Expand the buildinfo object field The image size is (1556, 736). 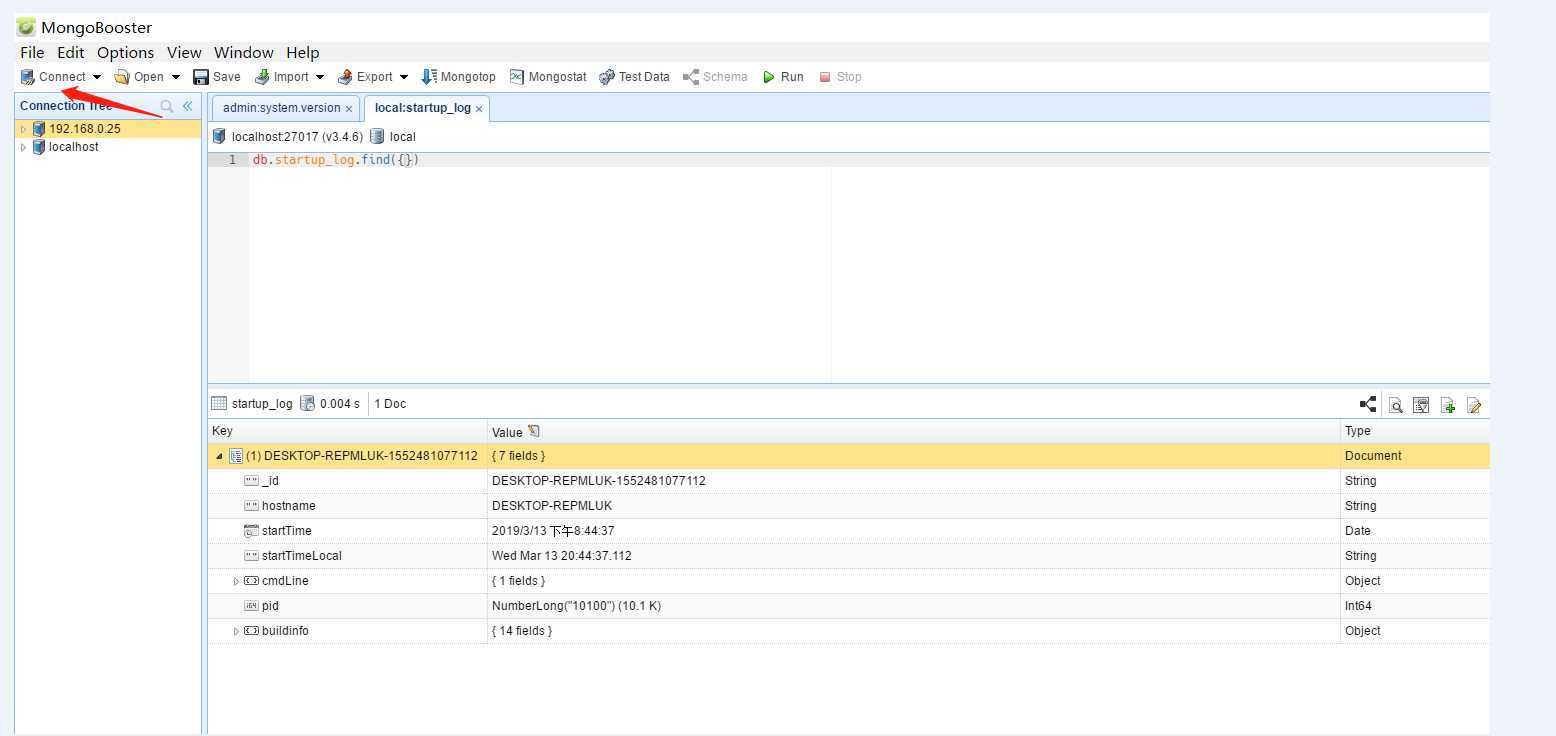click(236, 631)
